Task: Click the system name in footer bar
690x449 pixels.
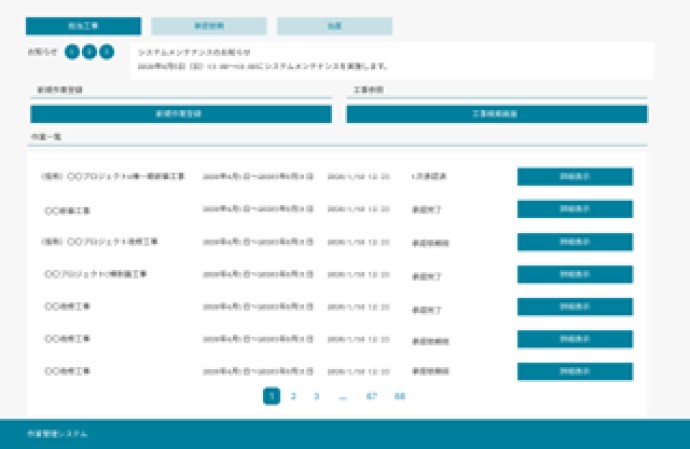Action: click(x=58, y=434)
